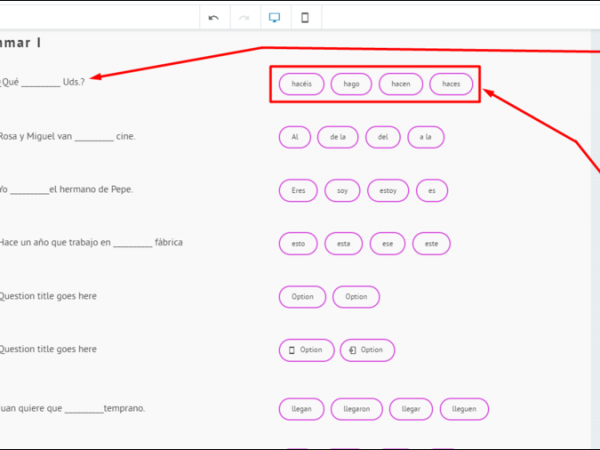Select the 'llegaron' answer option

356,409
